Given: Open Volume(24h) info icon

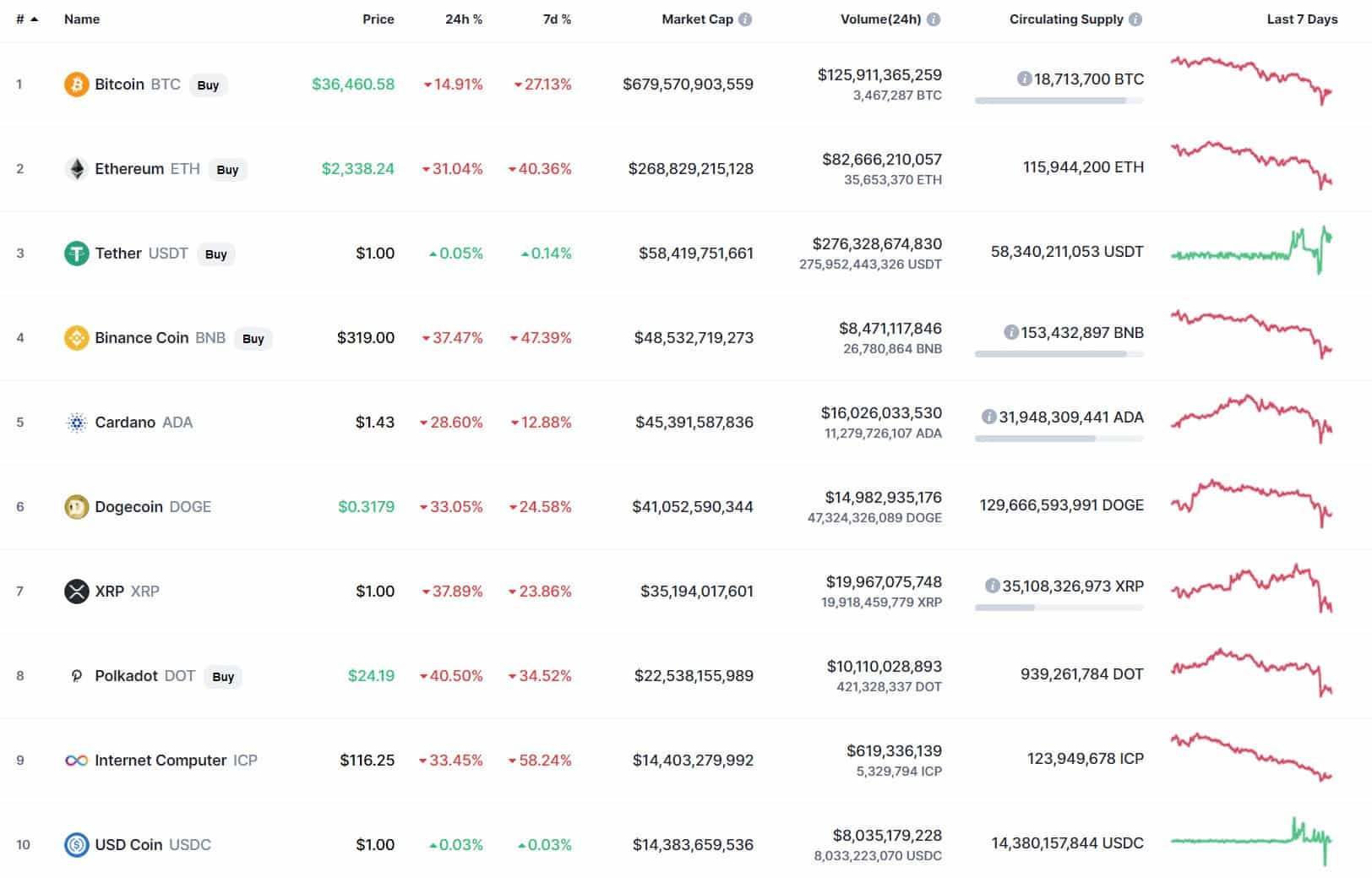Looking at the screenshot, I should (x=934, y=19).
